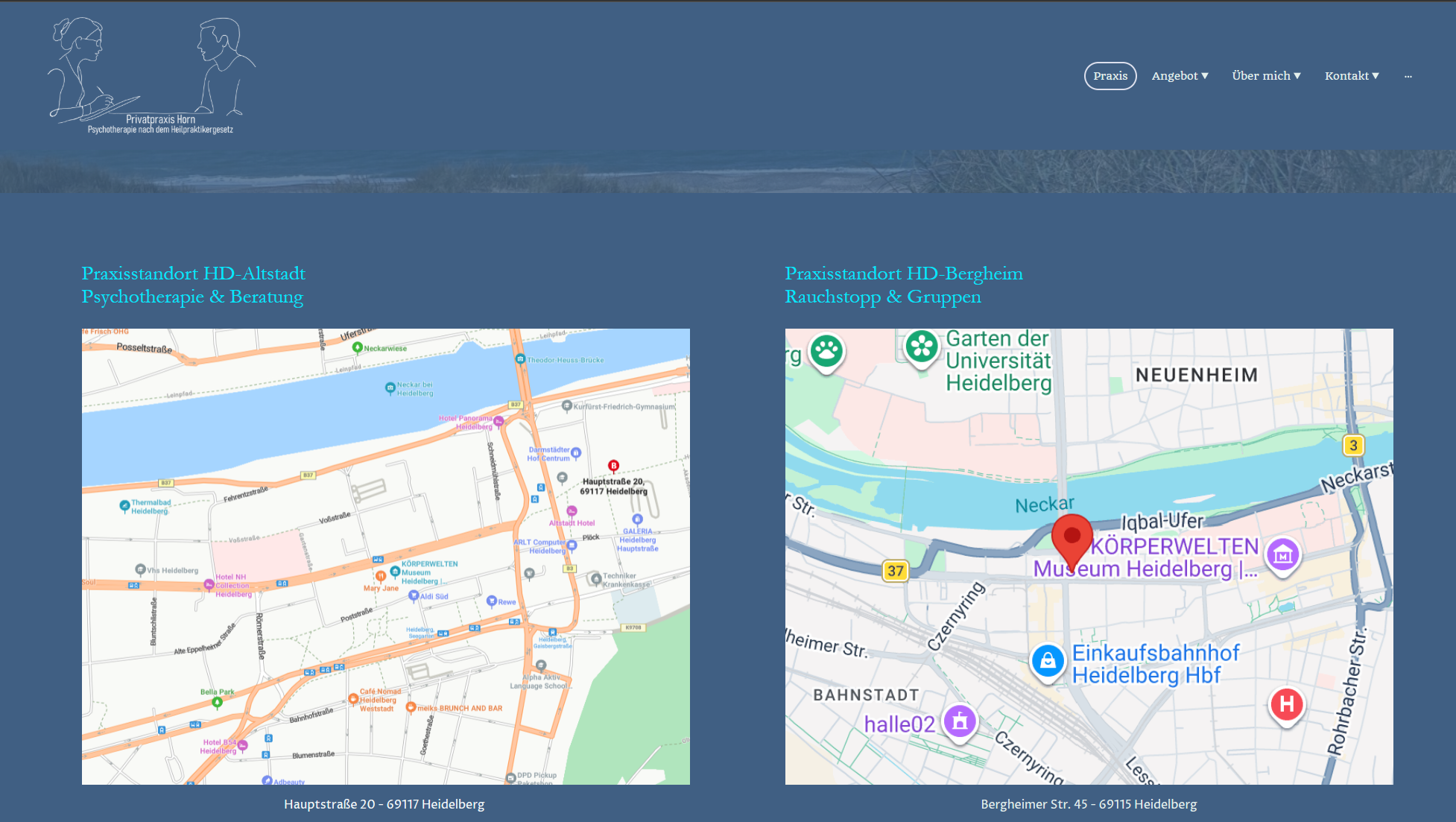This screenshot has height=822, width=1456.
Task: Open the more menu ellipsis
Action: (x=1408, y=76)
